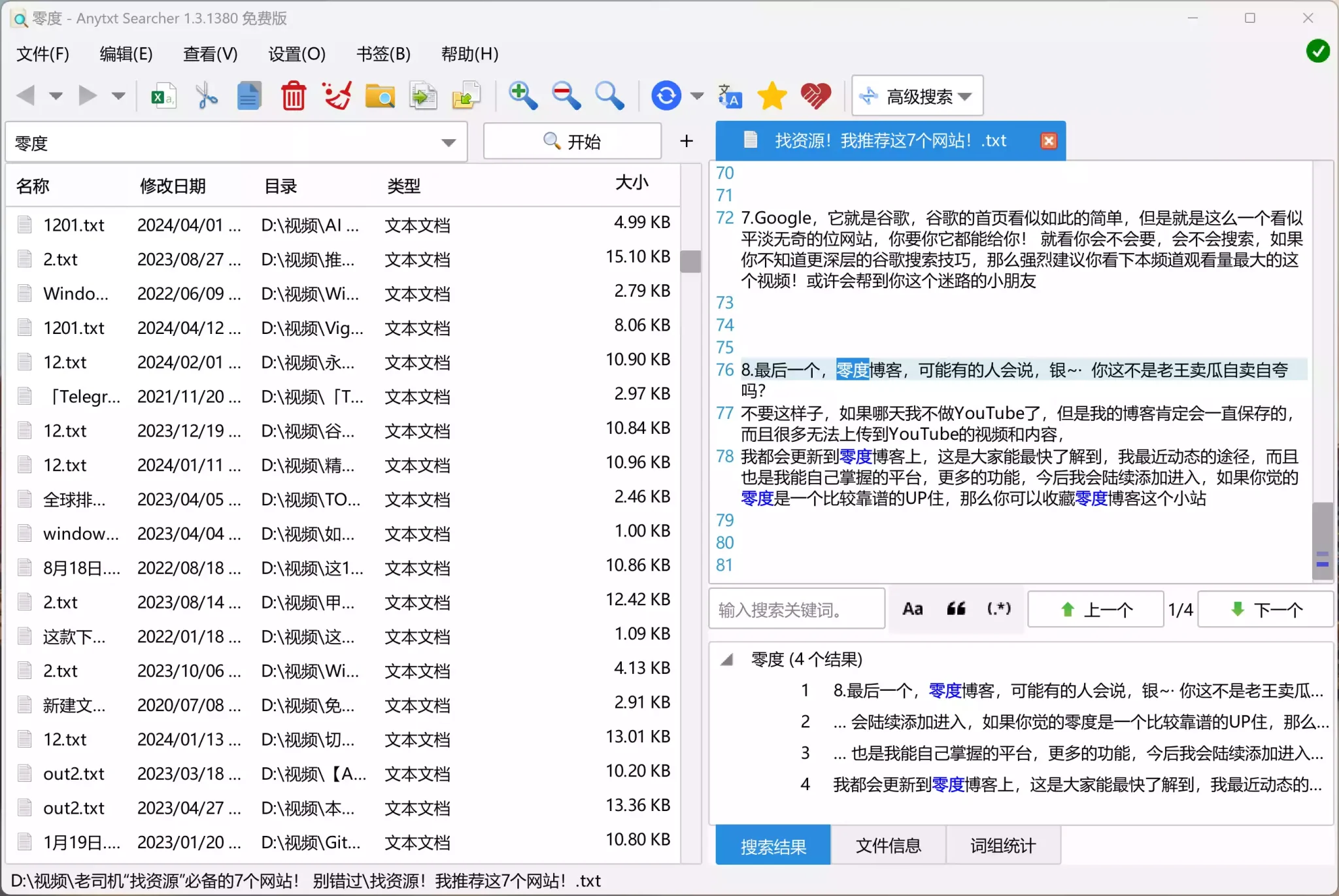Click the scissors cut icon
This screenshot has width=1339, height=896.
(207, 96)
